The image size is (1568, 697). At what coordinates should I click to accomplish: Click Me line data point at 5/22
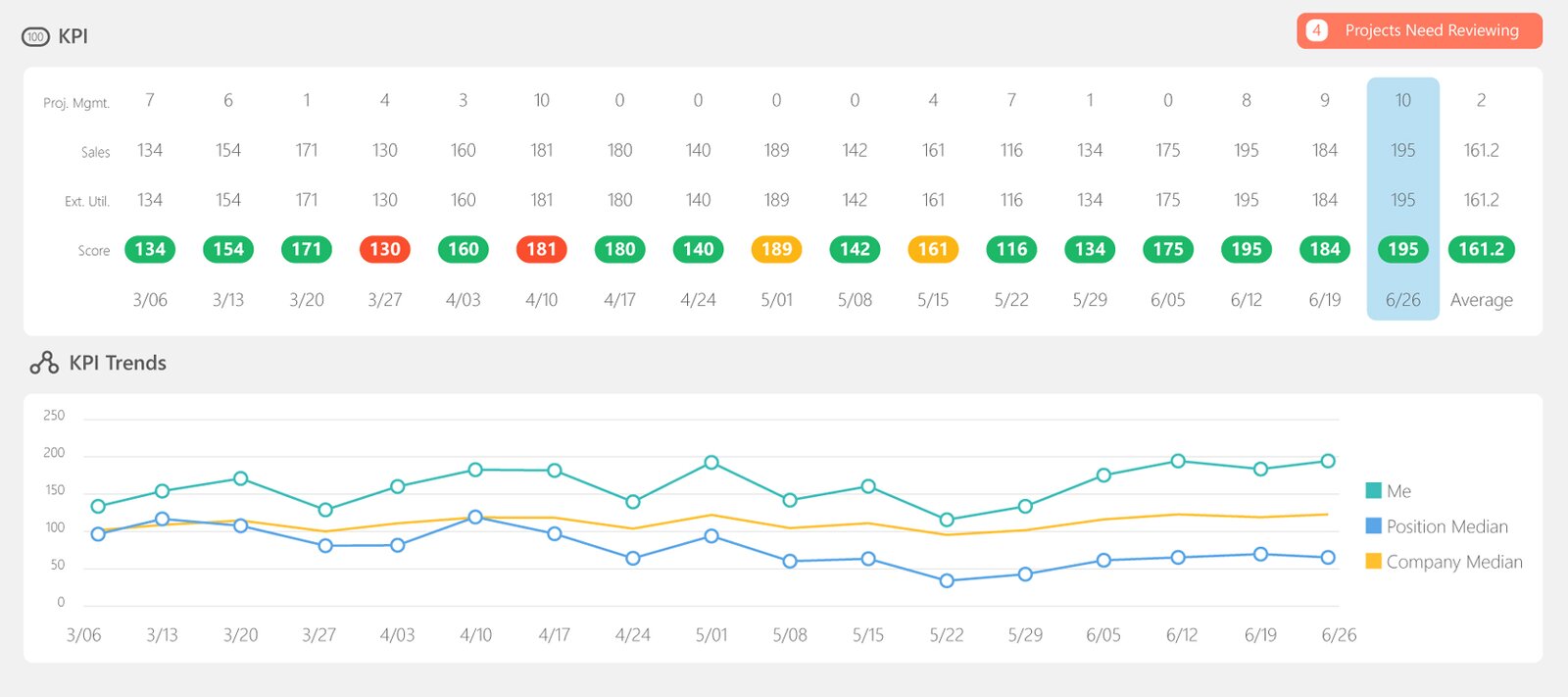click(947, 520)
